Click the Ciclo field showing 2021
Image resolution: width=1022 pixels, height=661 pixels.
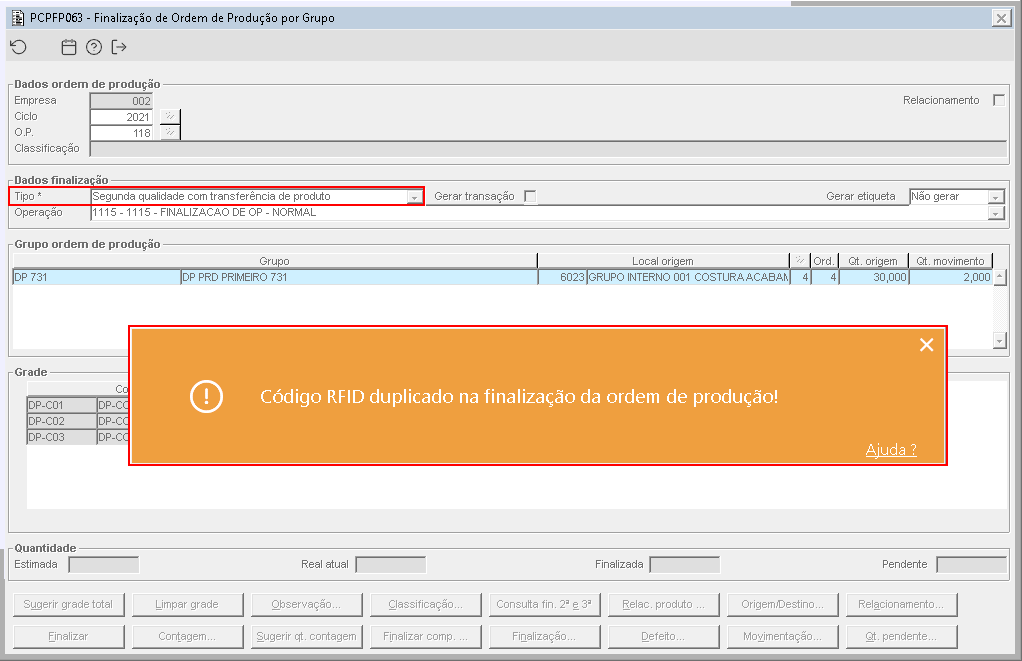click(x=121, y=117)
